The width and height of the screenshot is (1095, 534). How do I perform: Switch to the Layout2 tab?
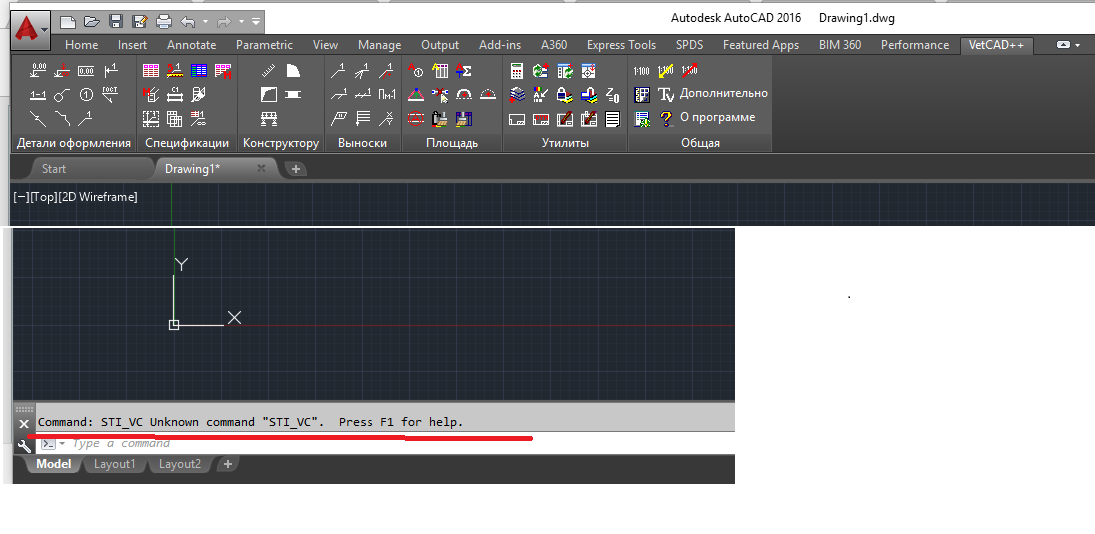click(x=179, y=464)
